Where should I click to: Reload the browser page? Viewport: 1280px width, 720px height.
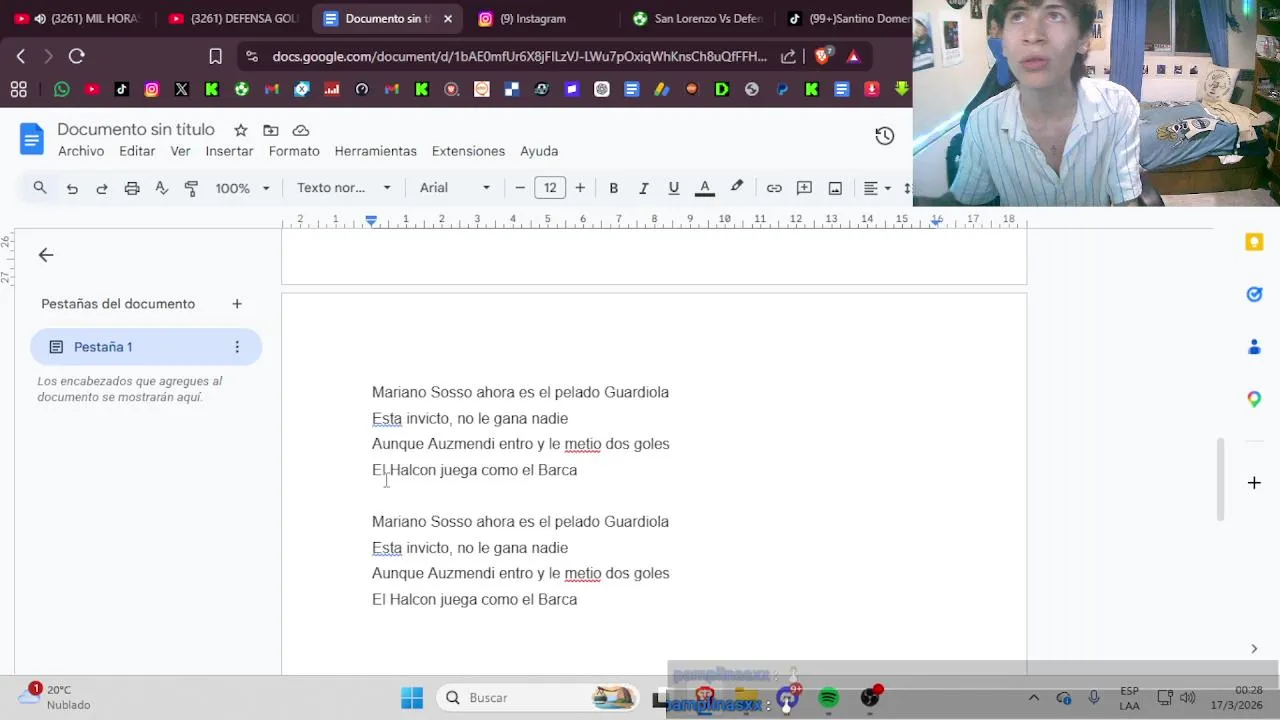(x=77, y=57)
